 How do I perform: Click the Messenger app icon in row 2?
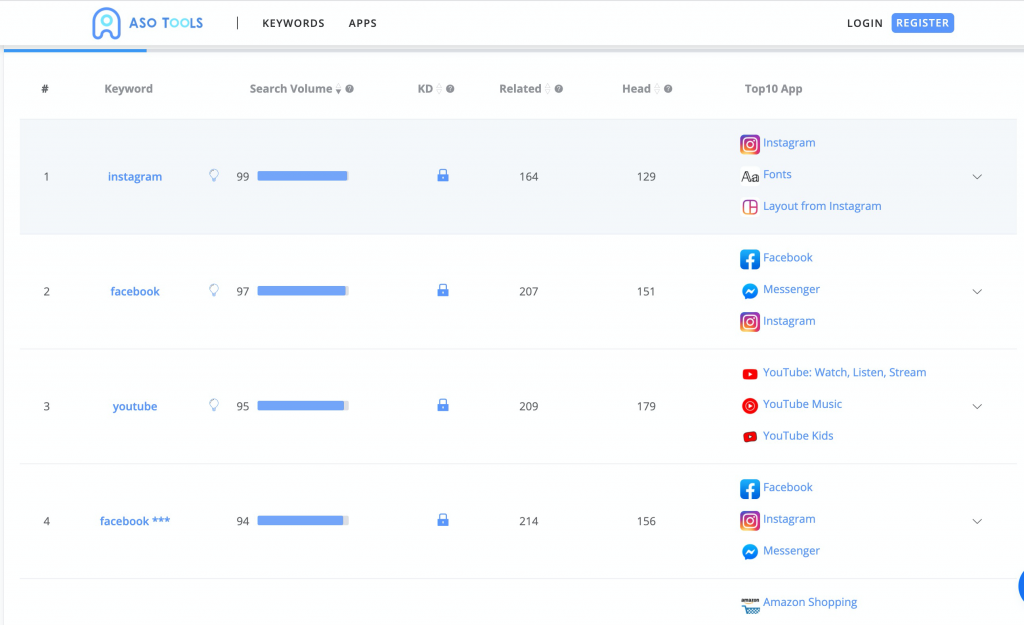(750, 290)
